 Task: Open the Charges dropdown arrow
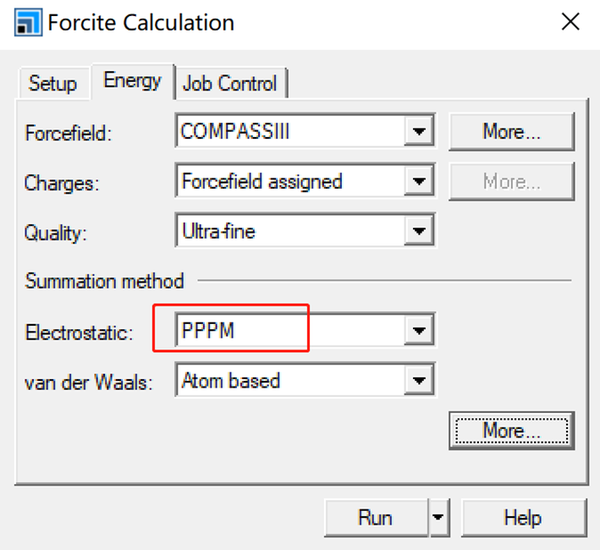[x=420, y=182]
